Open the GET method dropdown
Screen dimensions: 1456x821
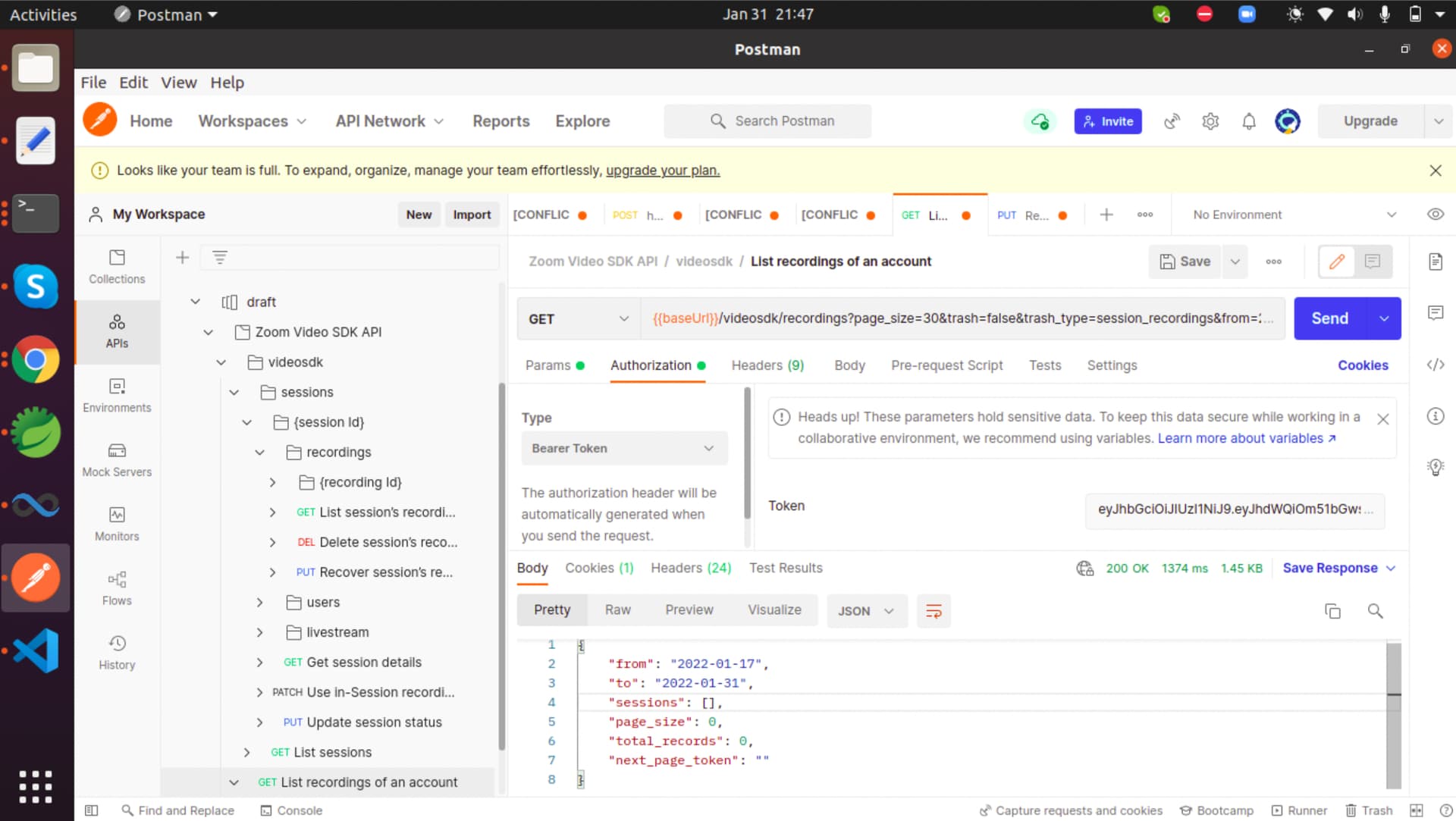[578, 319]
